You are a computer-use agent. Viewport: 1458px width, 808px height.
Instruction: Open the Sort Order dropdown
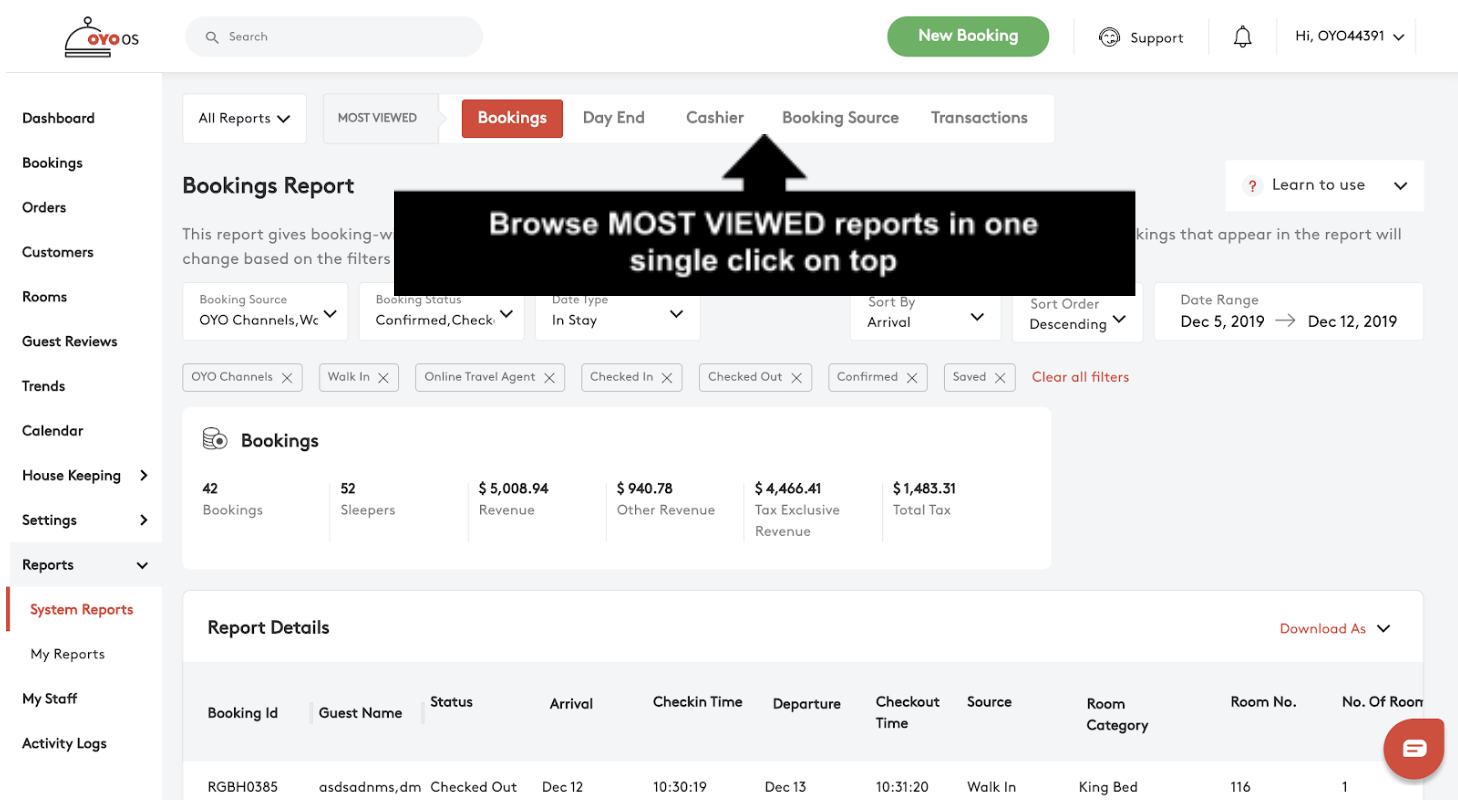click(x=1077, y=313)
